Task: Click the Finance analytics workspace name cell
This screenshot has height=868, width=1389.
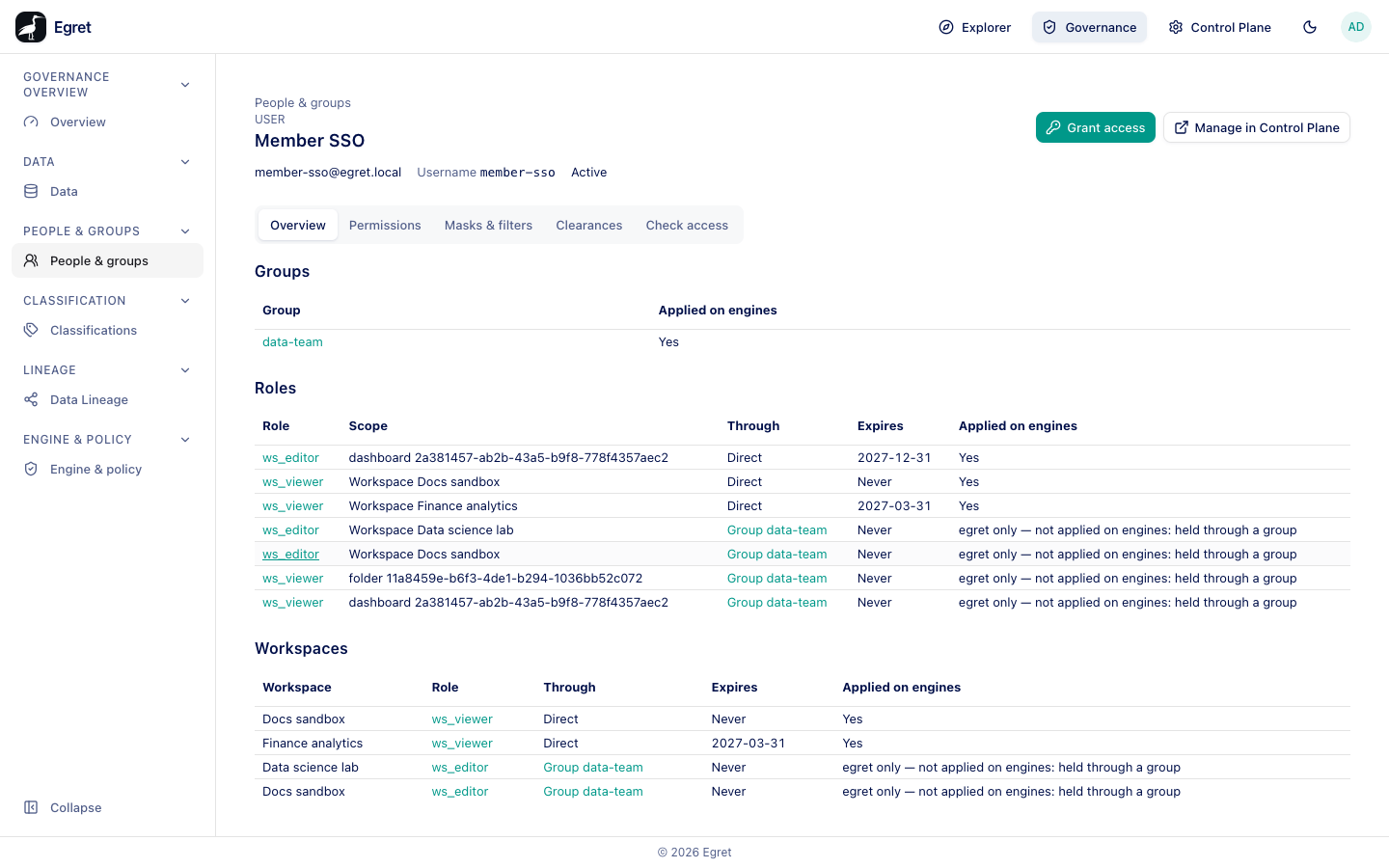Action: tap(313, 744)
